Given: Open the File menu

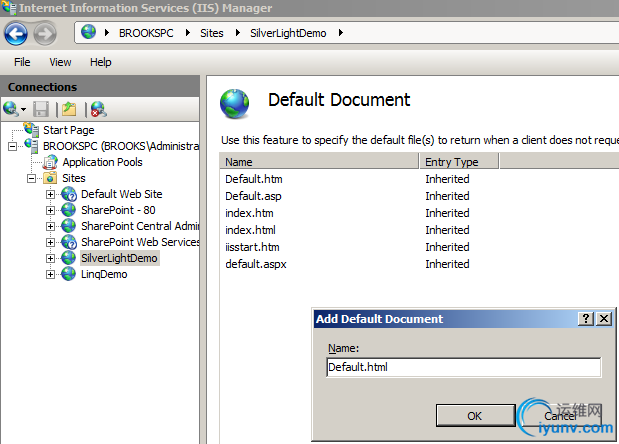Looking at the screenshot, I should coord(22,62).
